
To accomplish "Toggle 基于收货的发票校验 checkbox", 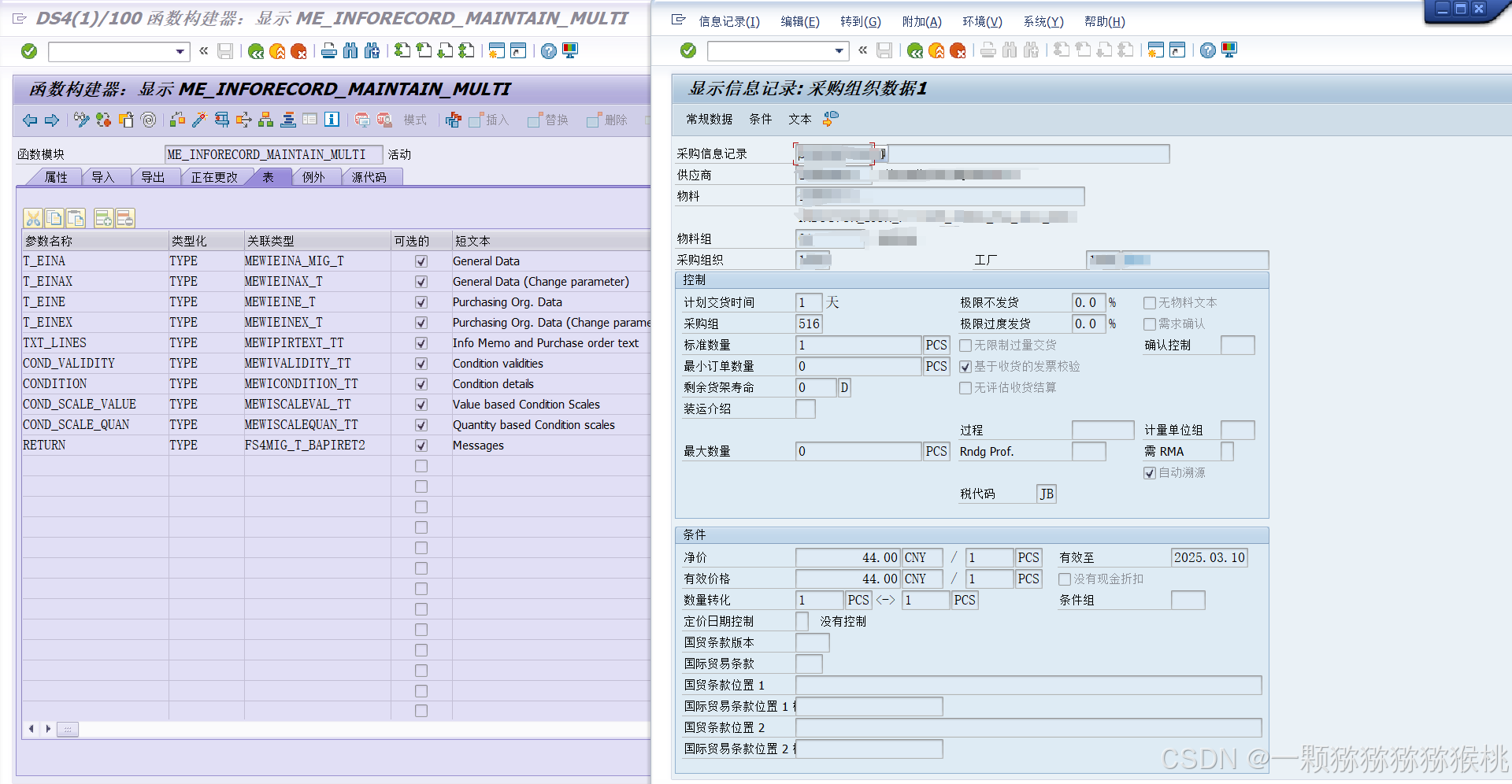I will point(965,367).
